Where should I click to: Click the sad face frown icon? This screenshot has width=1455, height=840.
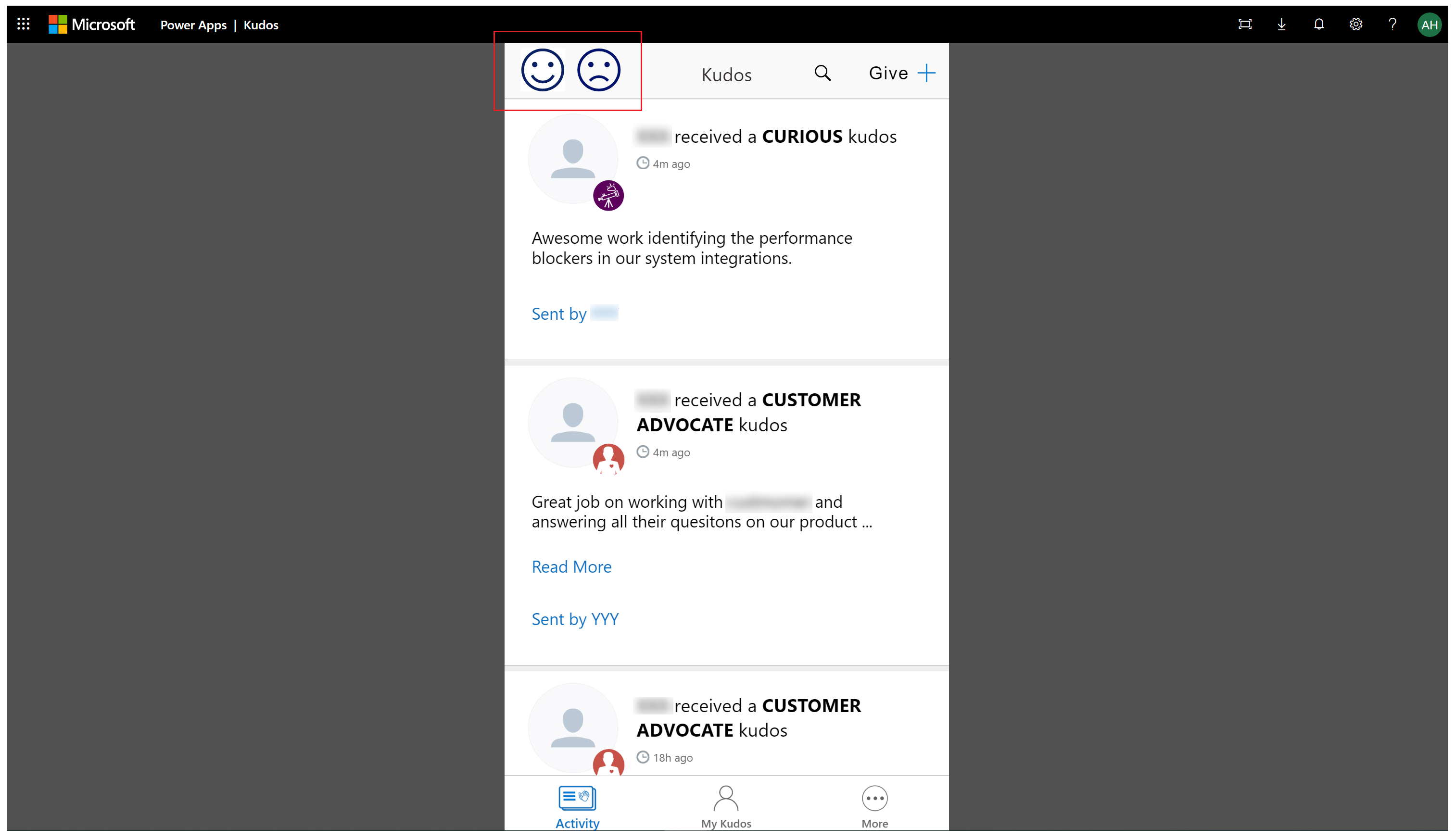pyautogui.click(x=598, y=71)
